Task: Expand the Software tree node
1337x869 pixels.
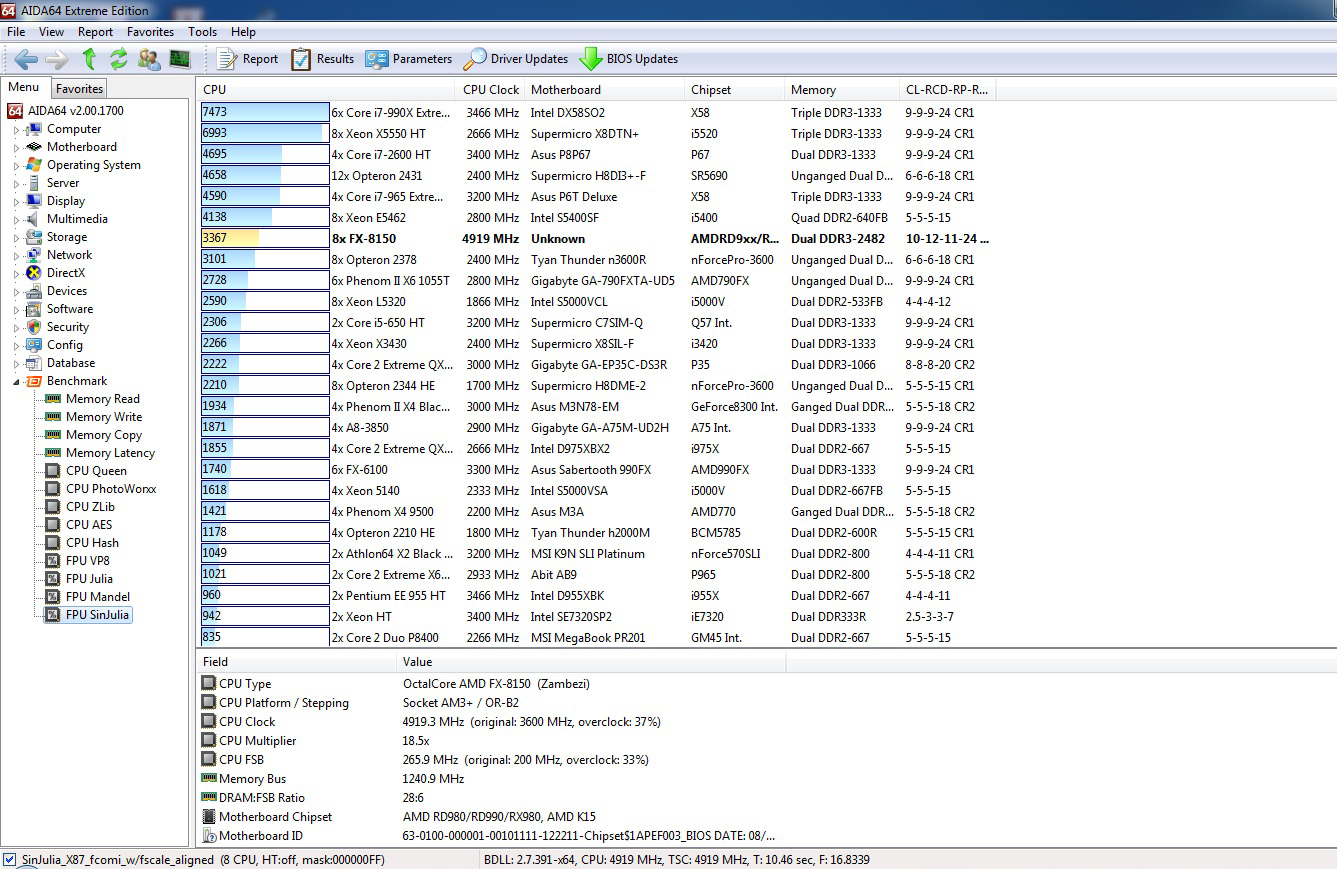Action: point(15,309)
